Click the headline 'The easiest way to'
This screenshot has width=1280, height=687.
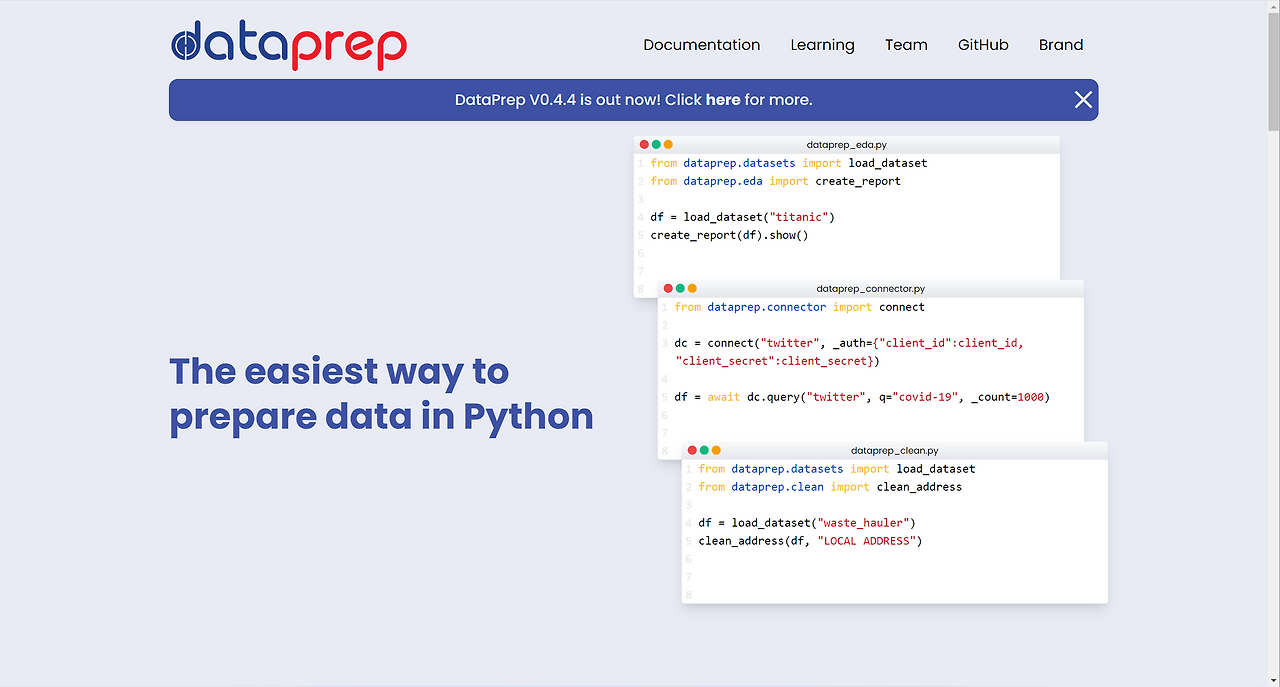339,371
